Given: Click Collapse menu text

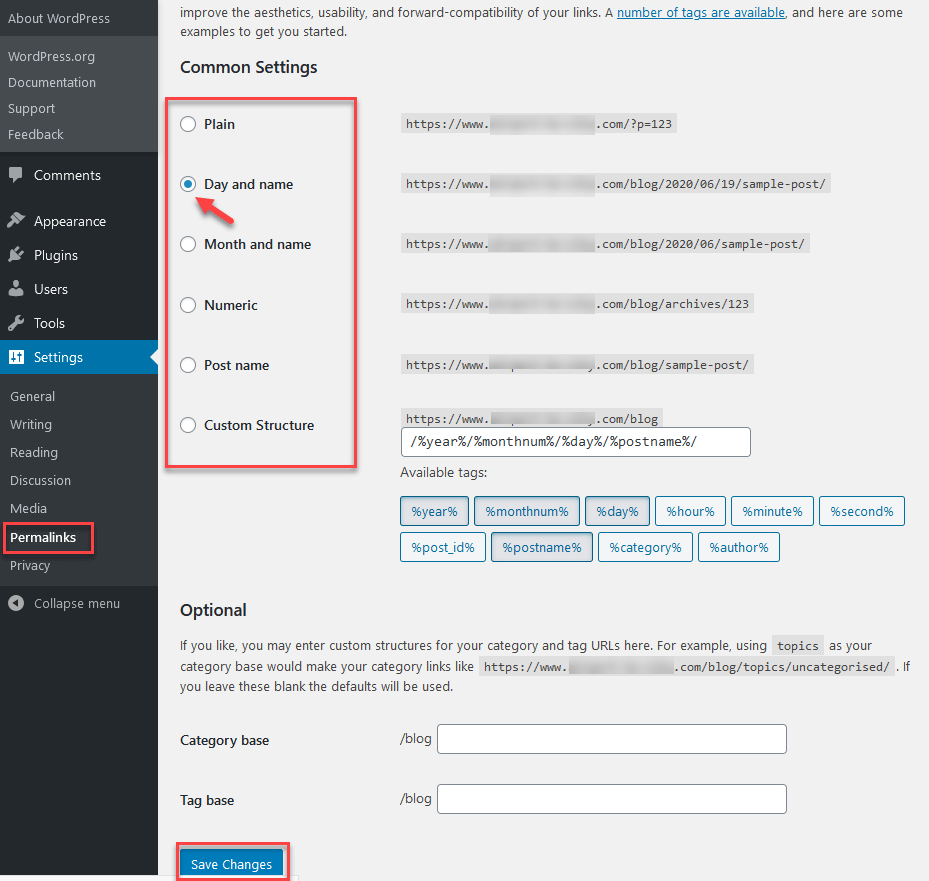Looking at the screenshot, I should click(76, 604).
